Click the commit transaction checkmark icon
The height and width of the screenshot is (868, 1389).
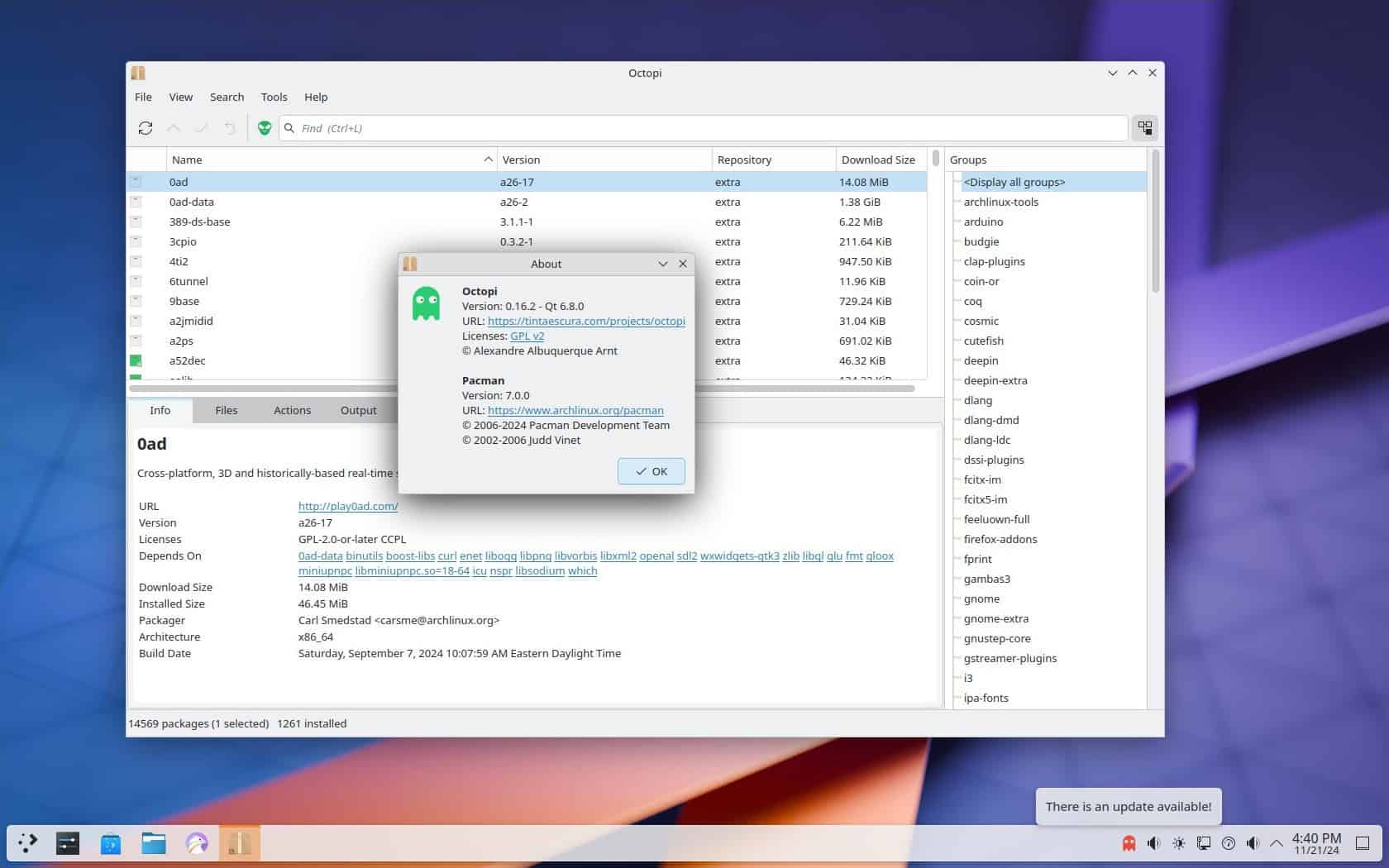click(202, 128)
